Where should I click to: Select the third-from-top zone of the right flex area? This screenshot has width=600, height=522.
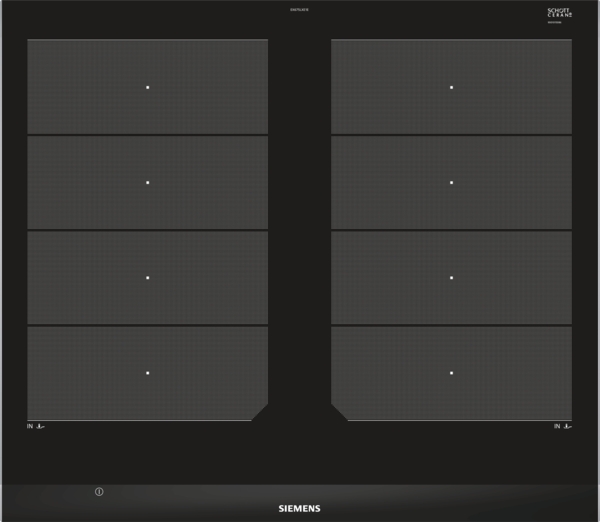point(452,277)
